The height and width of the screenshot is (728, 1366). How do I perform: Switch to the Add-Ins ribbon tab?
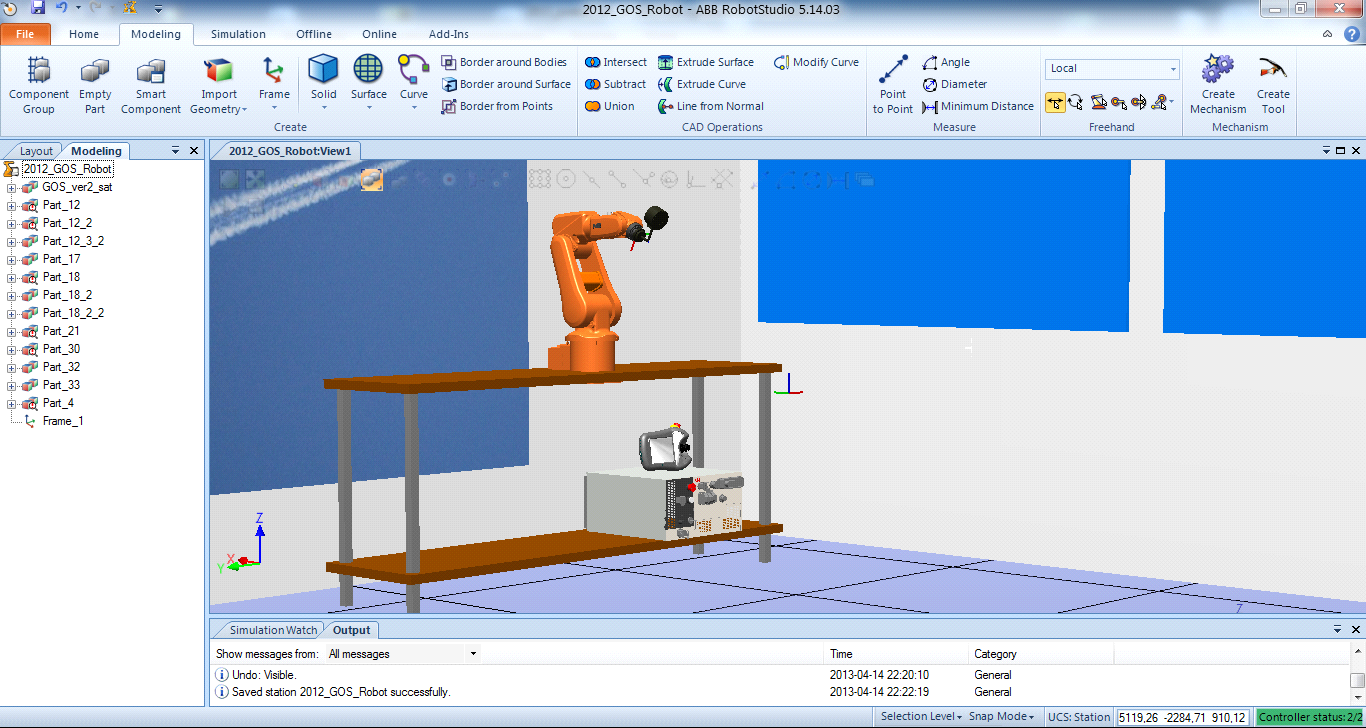tap(449, 34)
